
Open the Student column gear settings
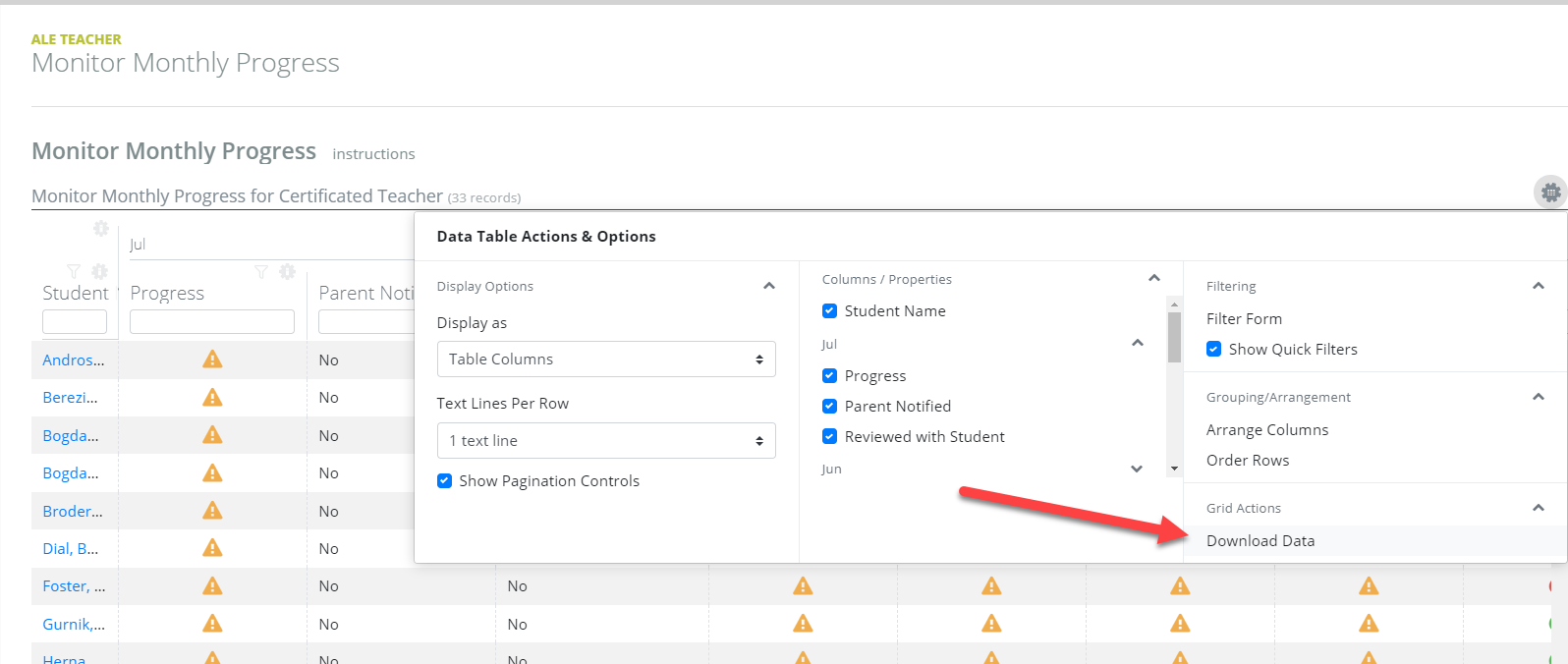coord(99,271)
